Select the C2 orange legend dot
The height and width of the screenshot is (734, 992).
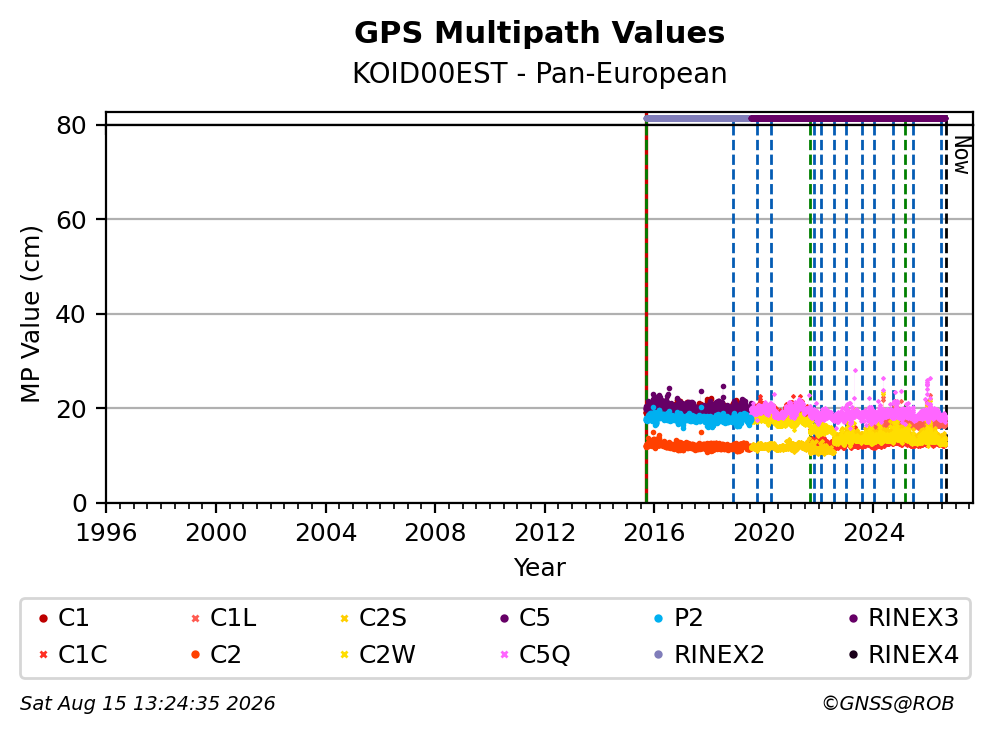pyautogui.click(x=195, y=655)
